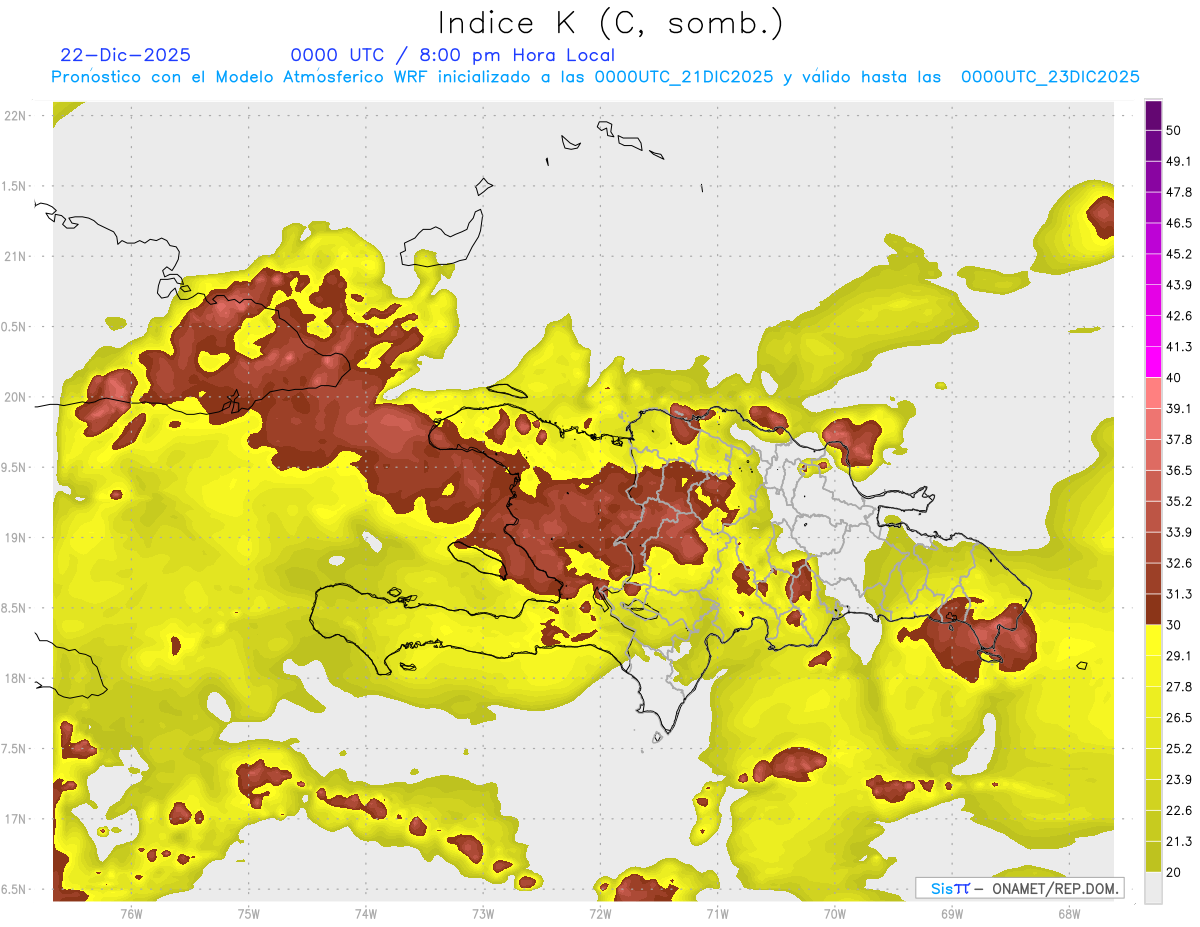Click the latitude label '22N'
The image size is (1200, 927).
(x=15, y=115)
